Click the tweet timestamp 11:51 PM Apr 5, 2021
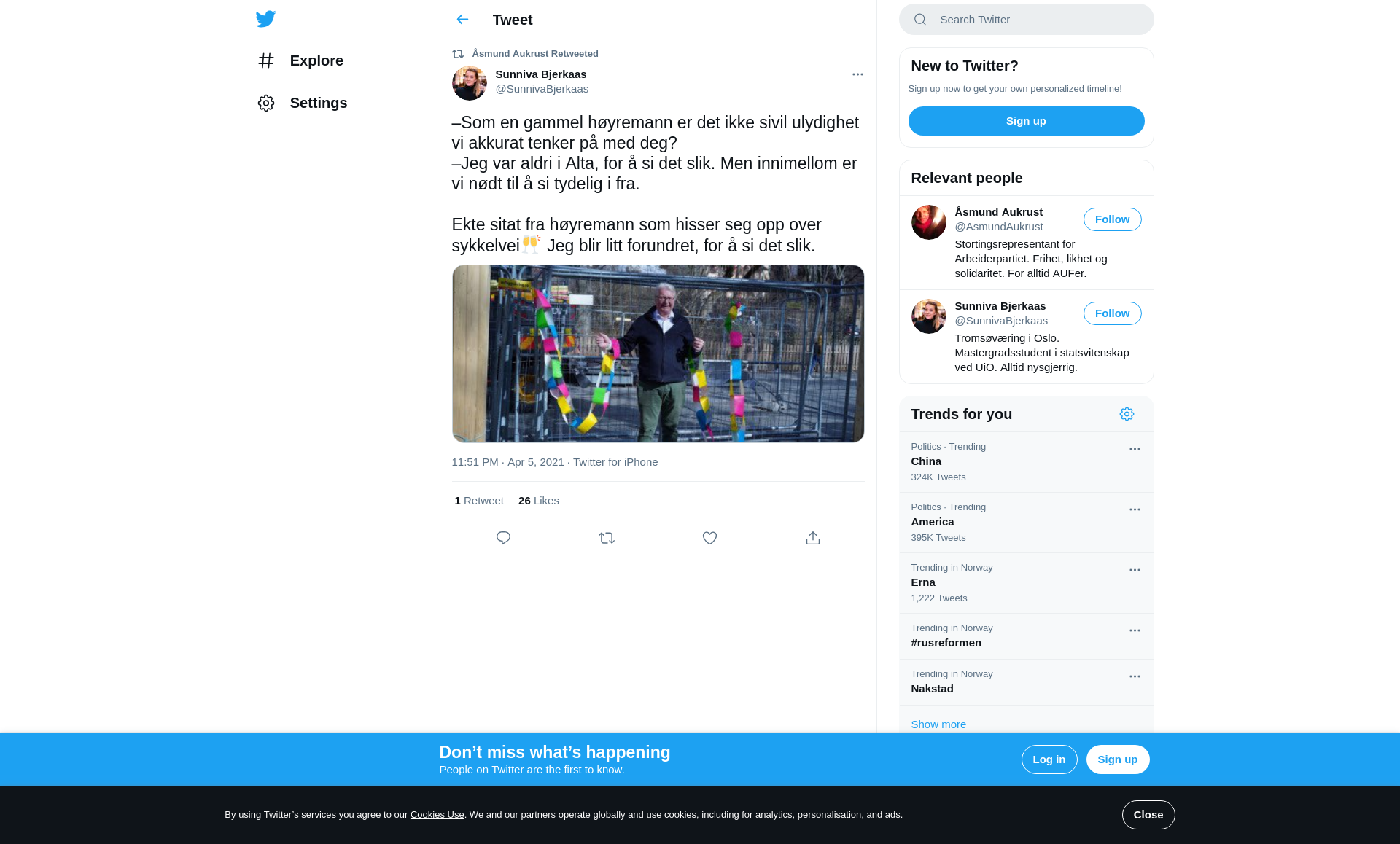Screen dimensions: 1400x844 [x=508, y=462]
